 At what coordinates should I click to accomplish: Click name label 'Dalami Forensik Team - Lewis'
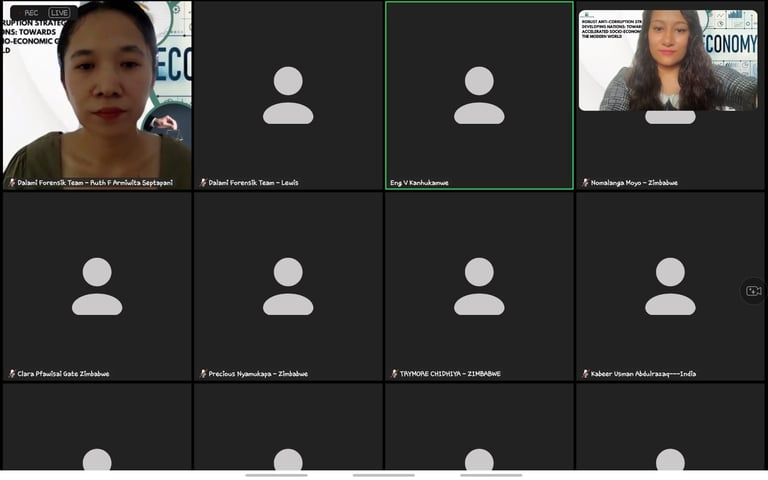click(x=253, y=183)
